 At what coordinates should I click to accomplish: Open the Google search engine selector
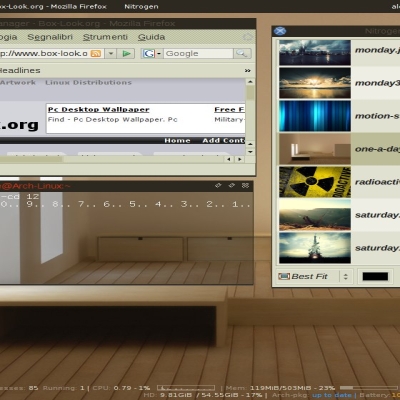point(152,53)
